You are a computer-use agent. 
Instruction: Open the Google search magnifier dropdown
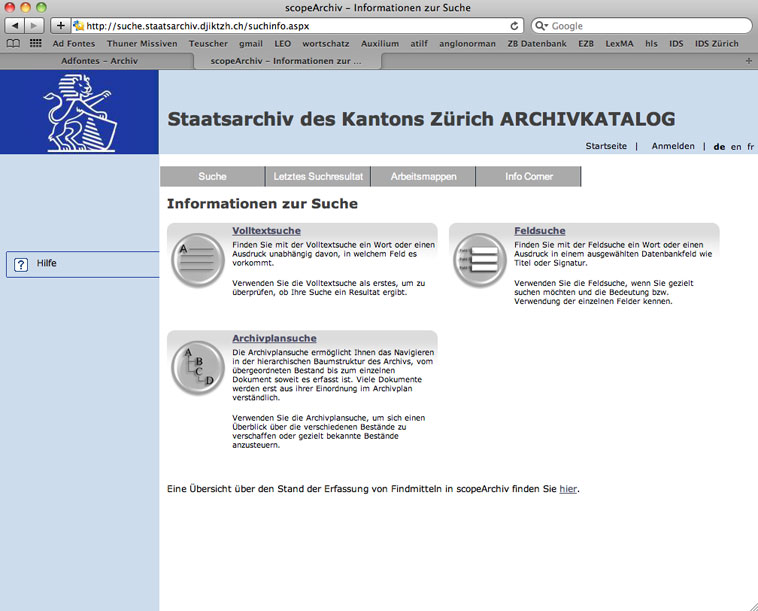[541, 26]
